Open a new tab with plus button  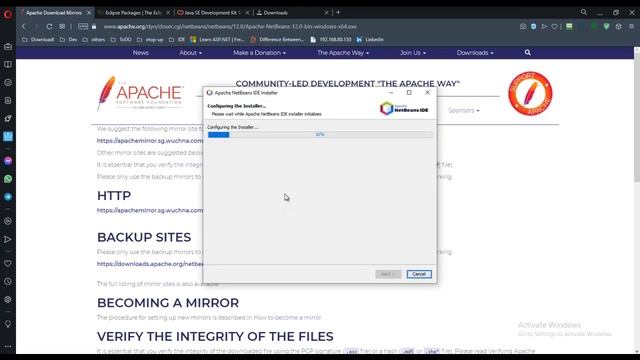coord(338,13)
